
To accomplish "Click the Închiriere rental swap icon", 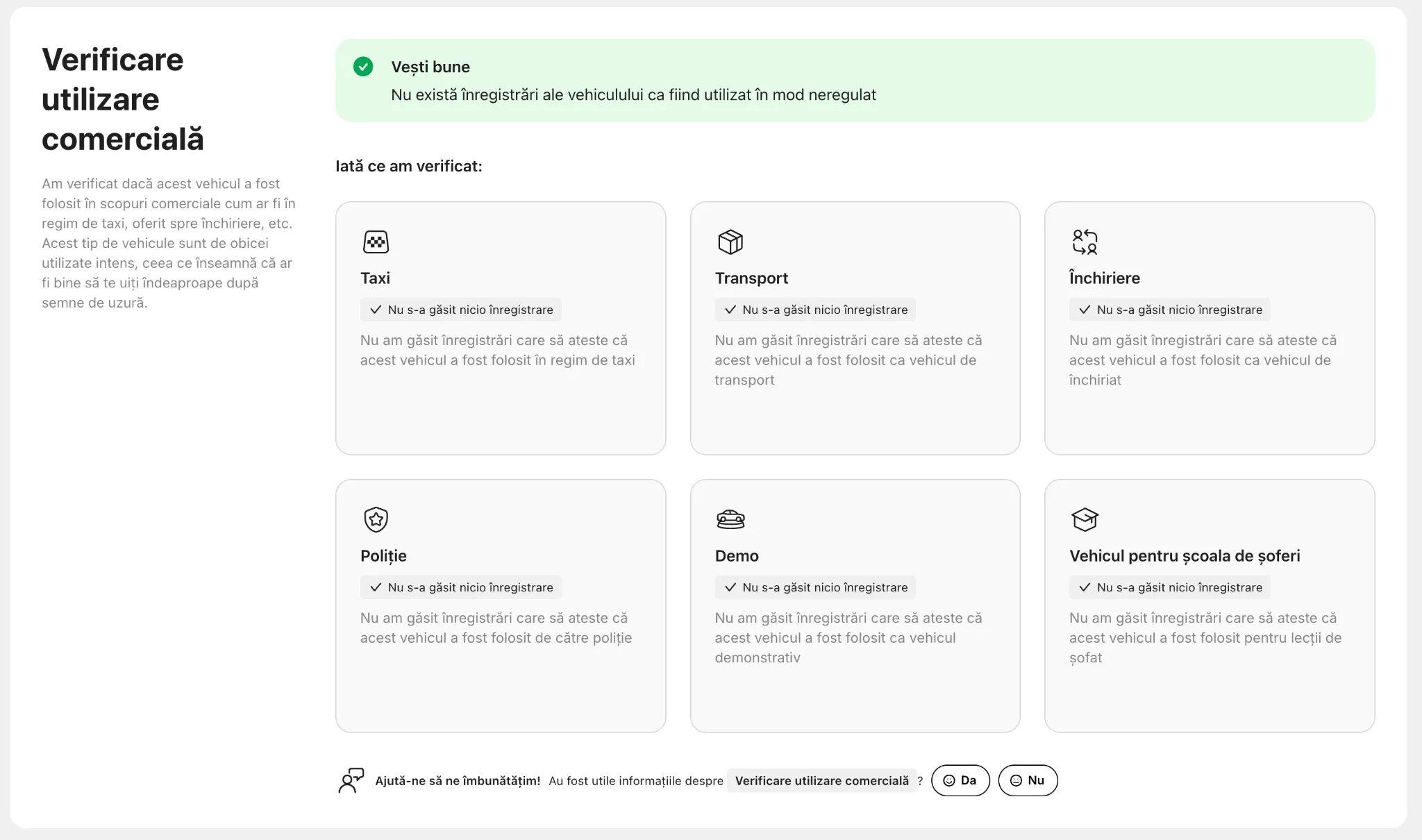I will point(1084,242).
